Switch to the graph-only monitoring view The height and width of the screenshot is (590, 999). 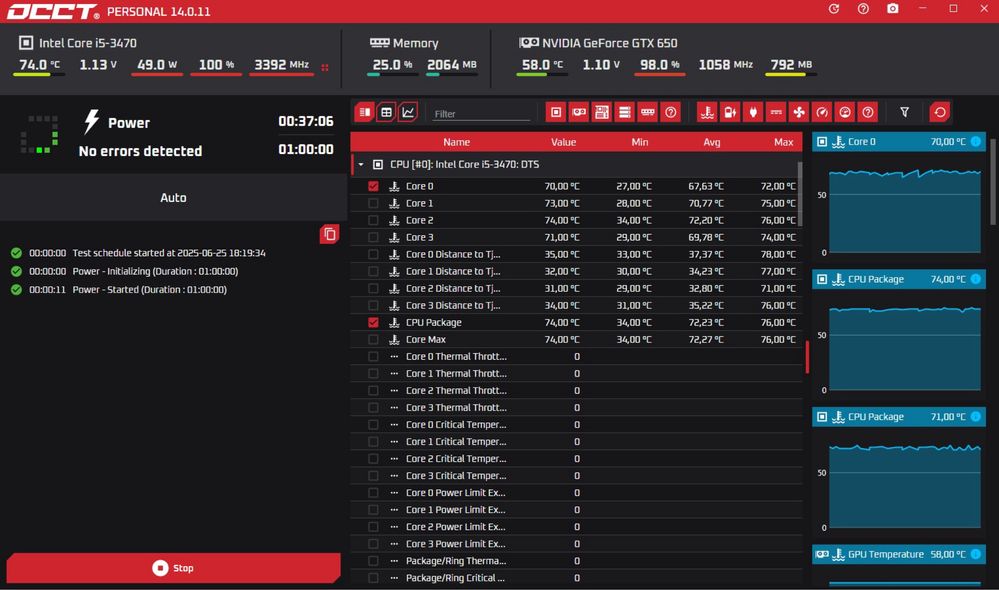click(408, 113)
